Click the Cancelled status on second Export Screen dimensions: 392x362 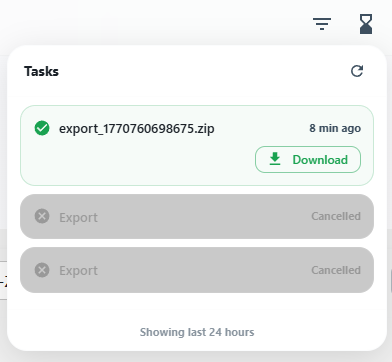336,270
